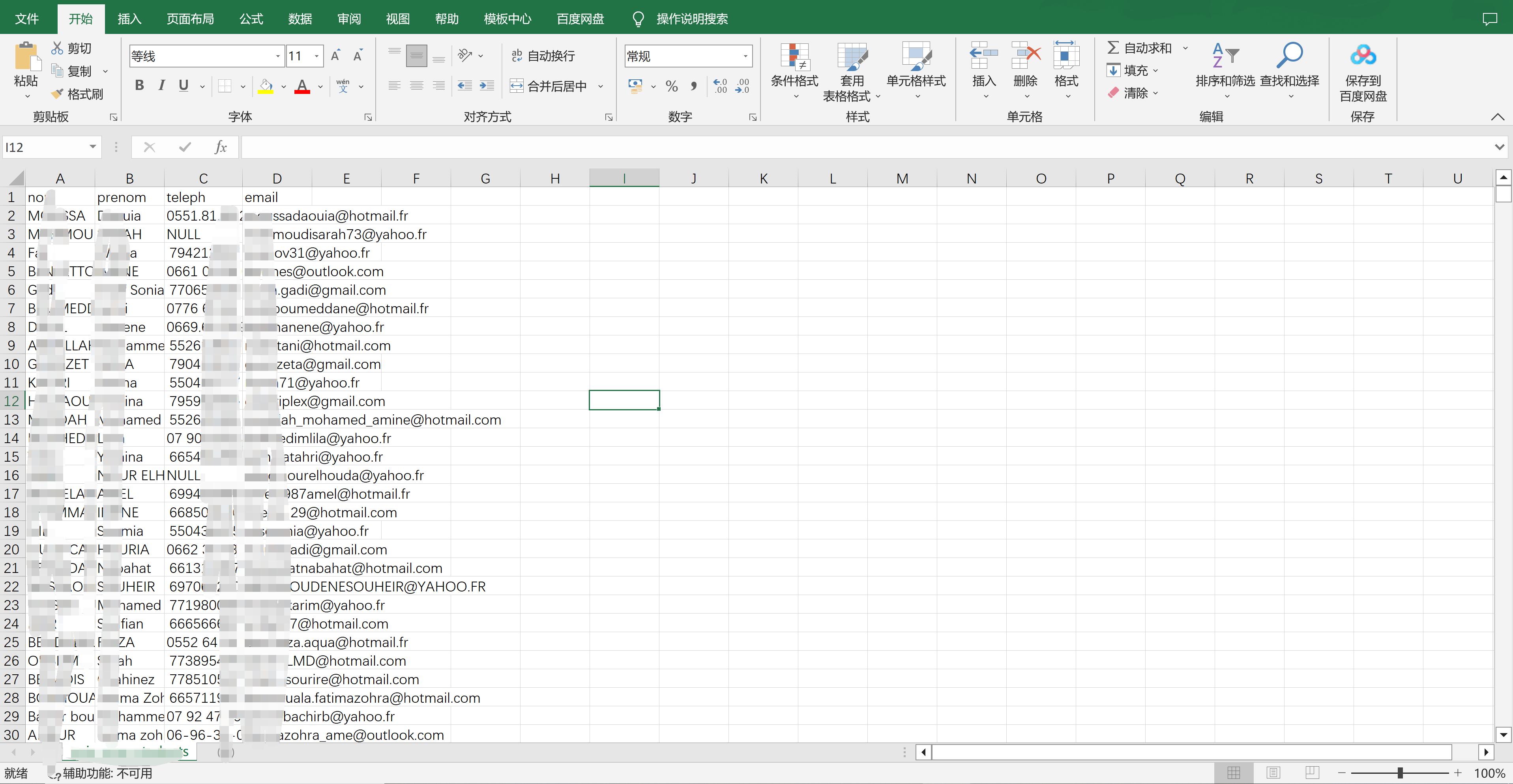Pick the yellow fill color swatch
Image resolution: width=1513 pixels, height=784 pixels.
click(x=266, y=86)
